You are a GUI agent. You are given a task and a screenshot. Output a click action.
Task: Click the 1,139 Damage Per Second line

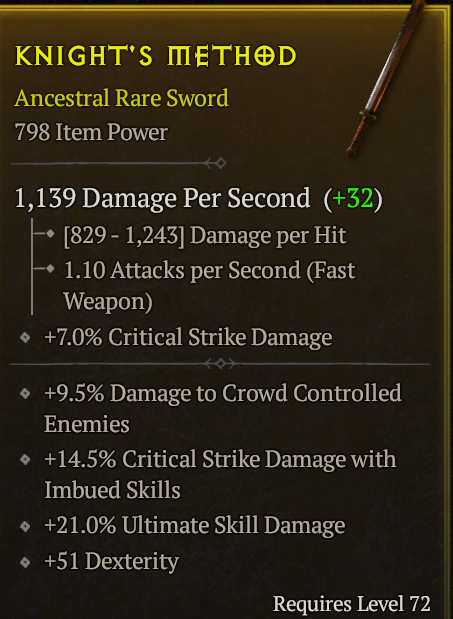(198, 198)
